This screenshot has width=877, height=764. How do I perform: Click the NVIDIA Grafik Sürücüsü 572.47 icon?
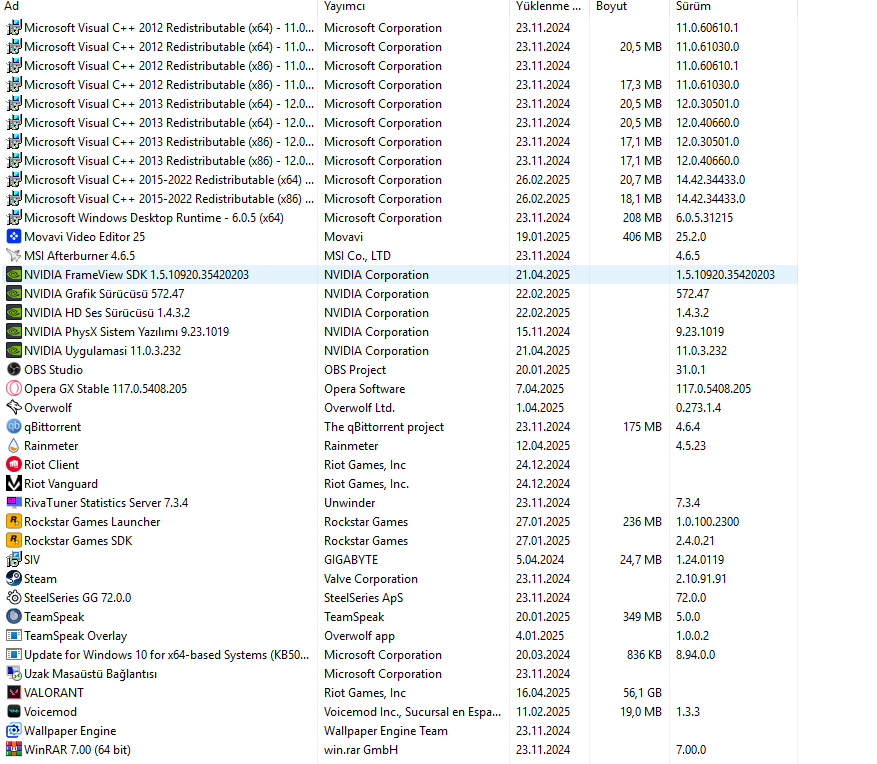coord(13,294)
